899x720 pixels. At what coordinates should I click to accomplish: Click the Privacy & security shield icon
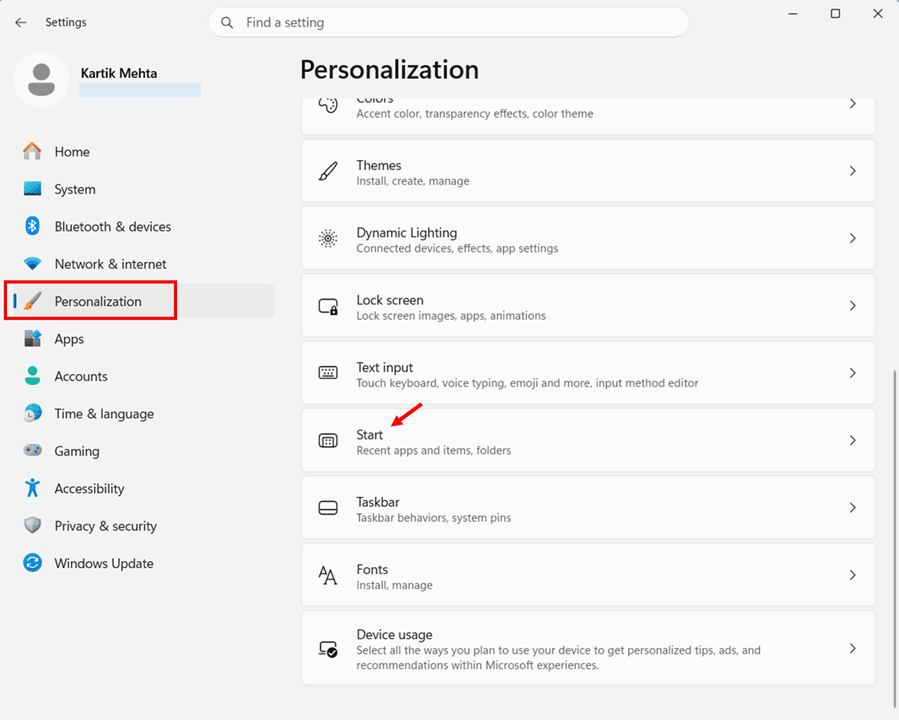(32, 526)
